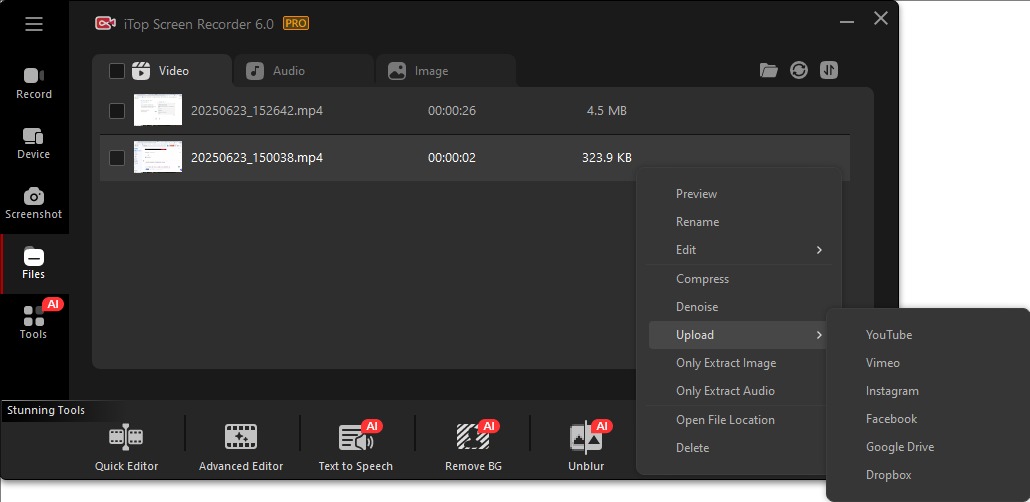Select file name 20250623_152642.mp4
The image size is (1030, 502).
257,110
